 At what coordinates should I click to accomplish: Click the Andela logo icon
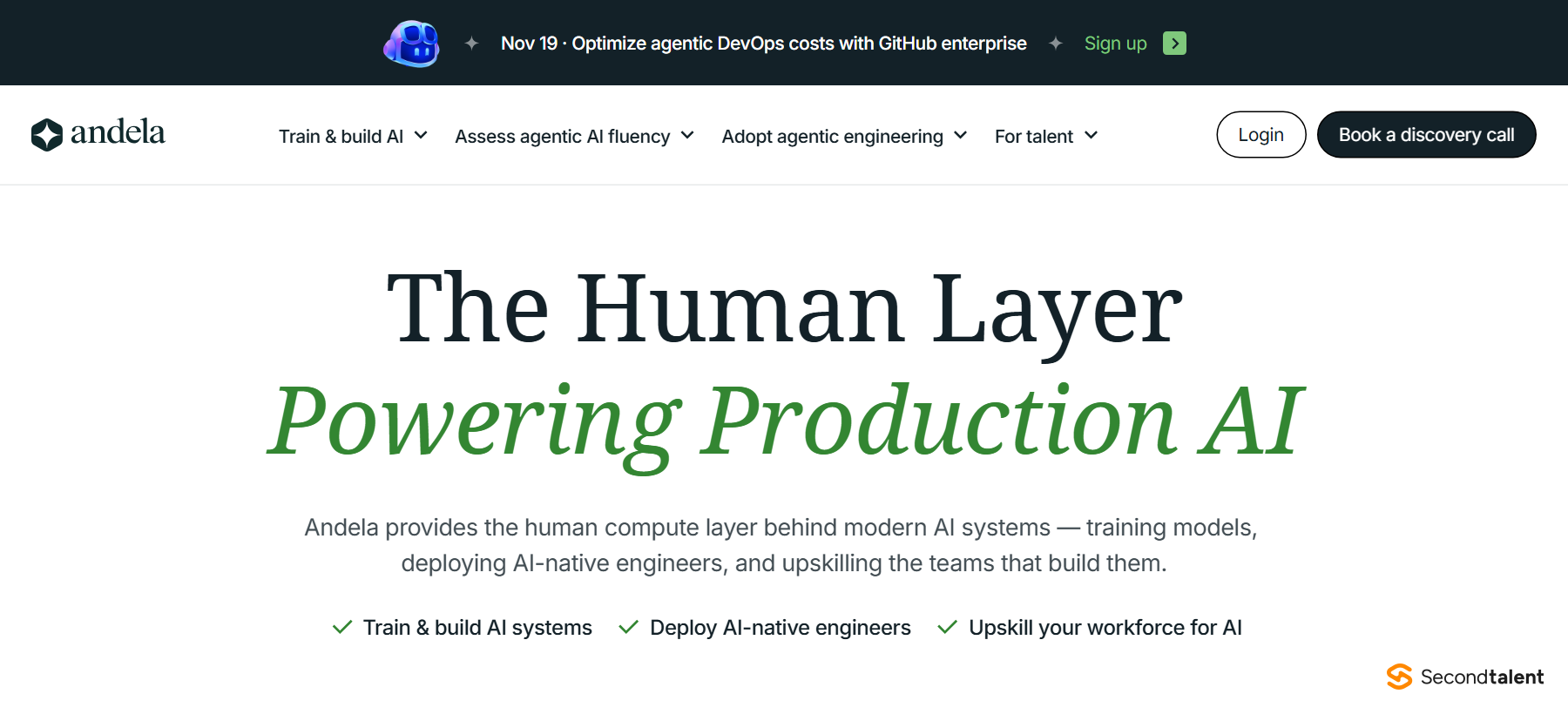[47, 135]
